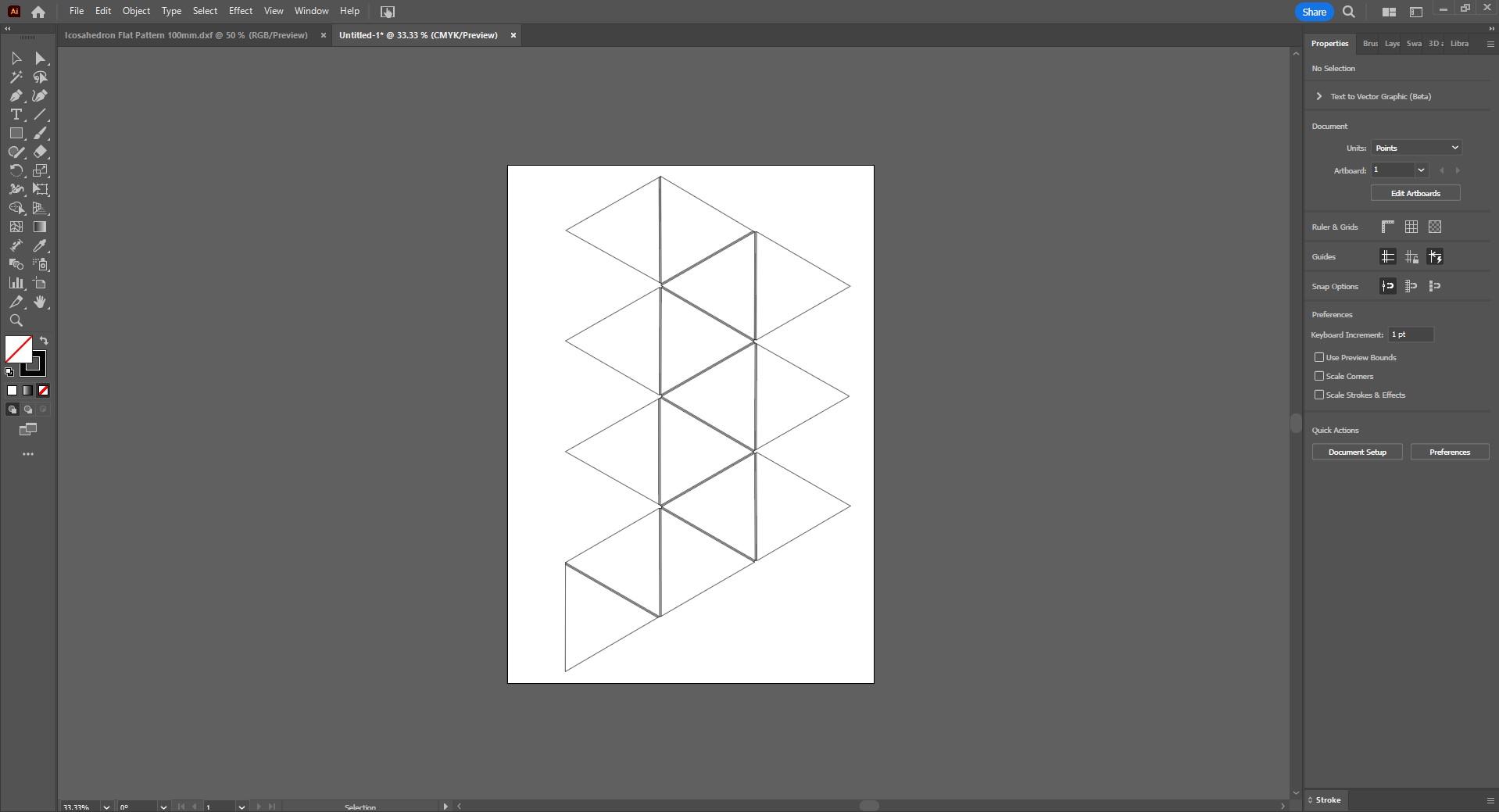Enable Scale Corners checkbox
The width and height of the screenshot is (1499, 812).
1319,376
